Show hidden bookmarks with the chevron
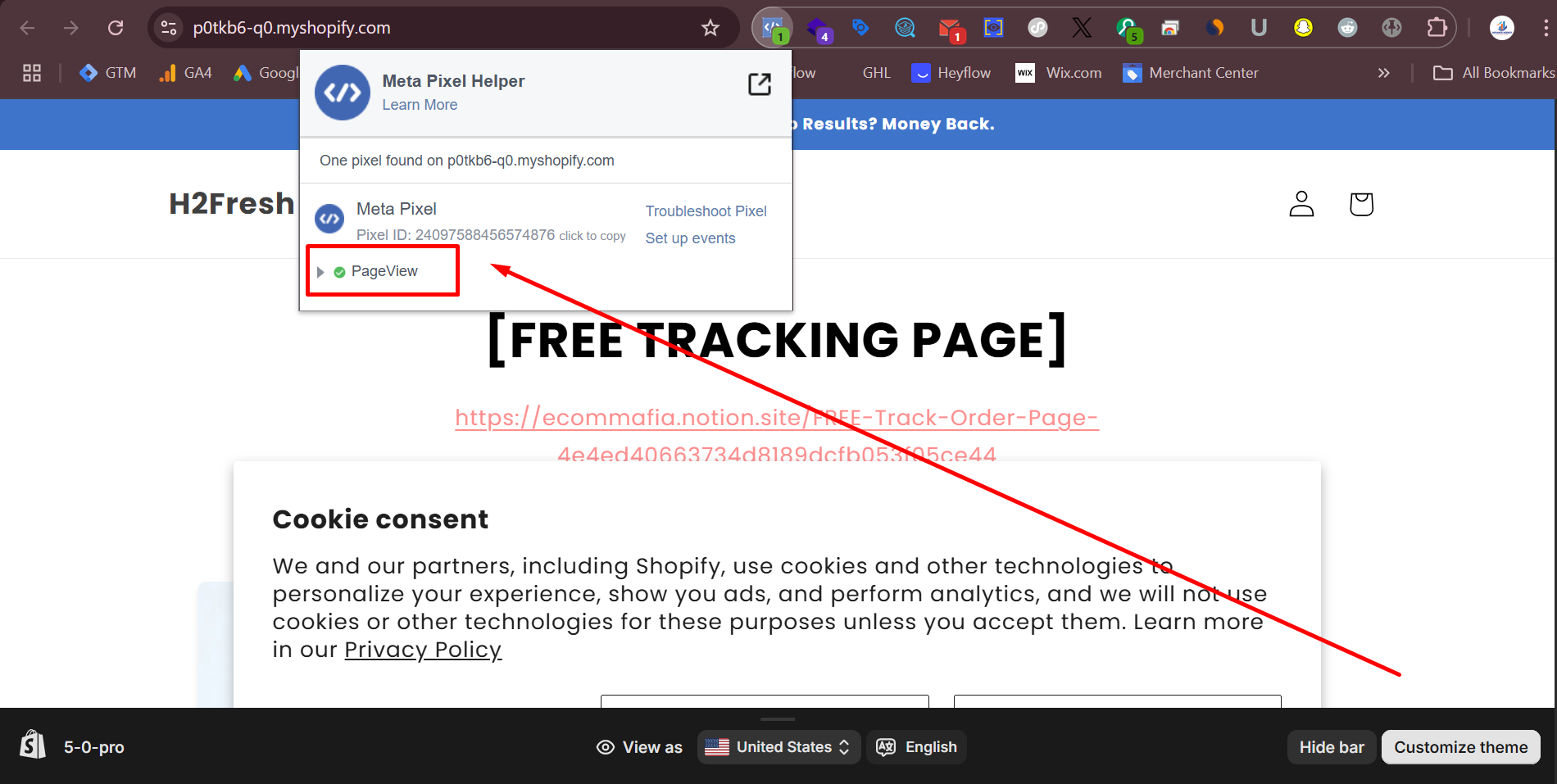1557x784 pixels. (1383, 72)
